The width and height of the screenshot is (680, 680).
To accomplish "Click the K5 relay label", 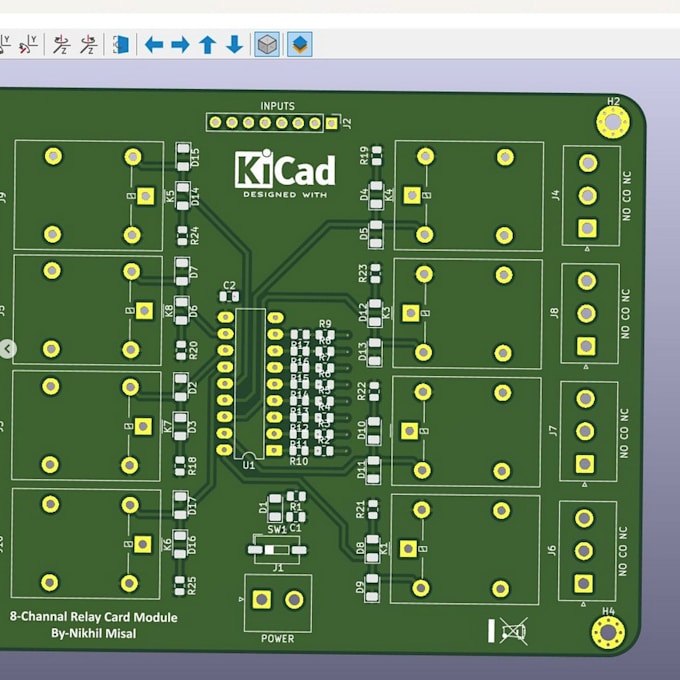I will (x=170, y=196).
